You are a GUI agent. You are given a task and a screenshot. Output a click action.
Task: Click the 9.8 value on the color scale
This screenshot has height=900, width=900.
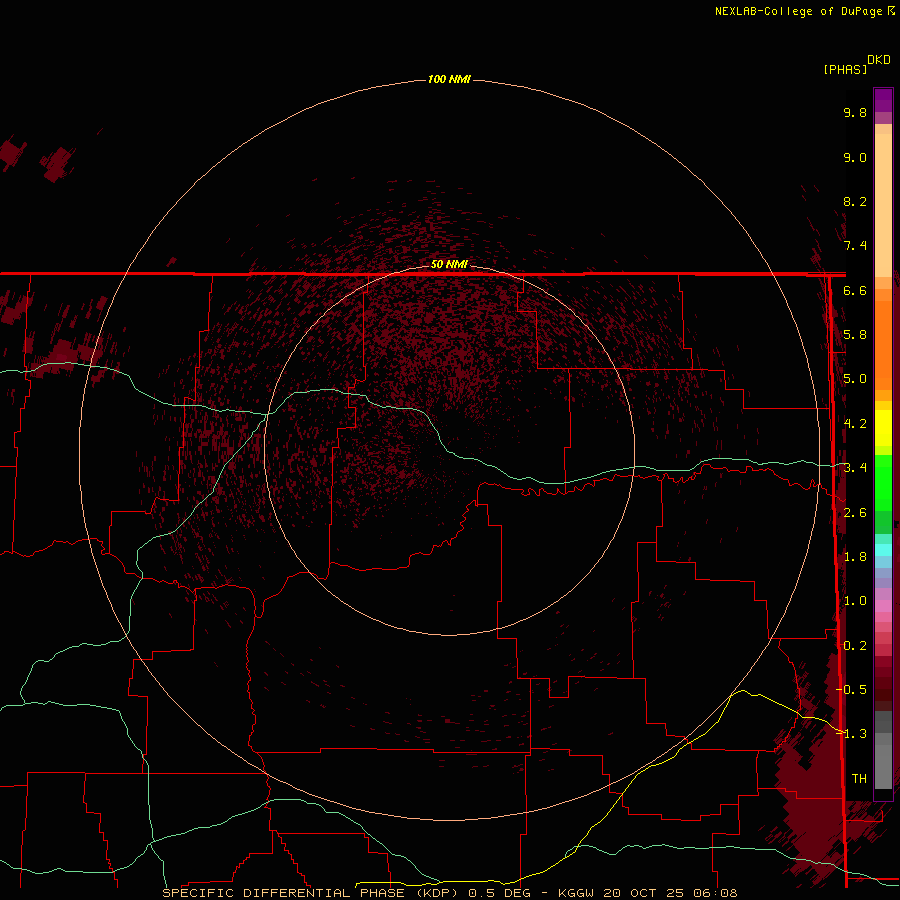[855, 112]
